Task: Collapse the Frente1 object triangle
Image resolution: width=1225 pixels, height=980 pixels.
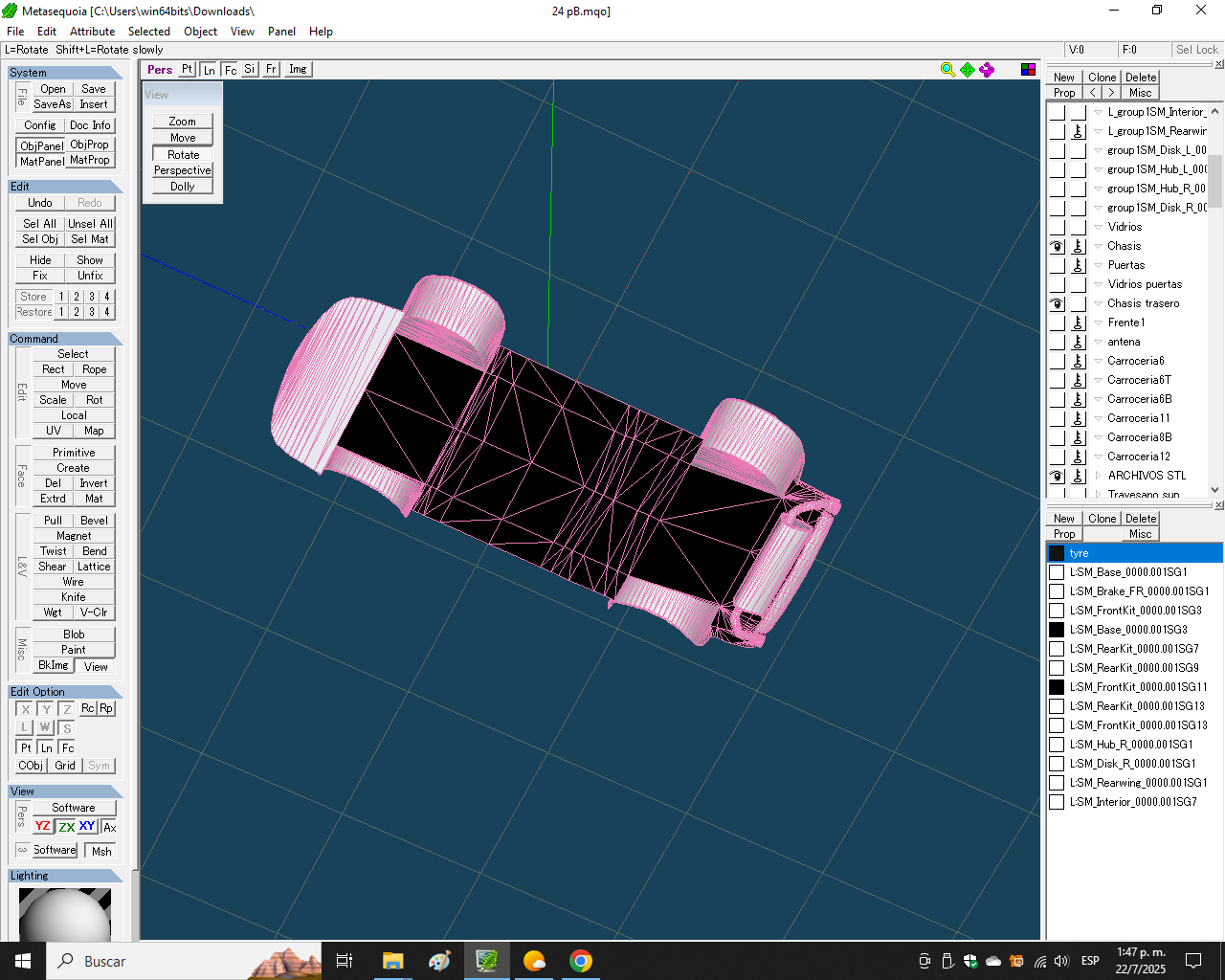Action: 1098,323
